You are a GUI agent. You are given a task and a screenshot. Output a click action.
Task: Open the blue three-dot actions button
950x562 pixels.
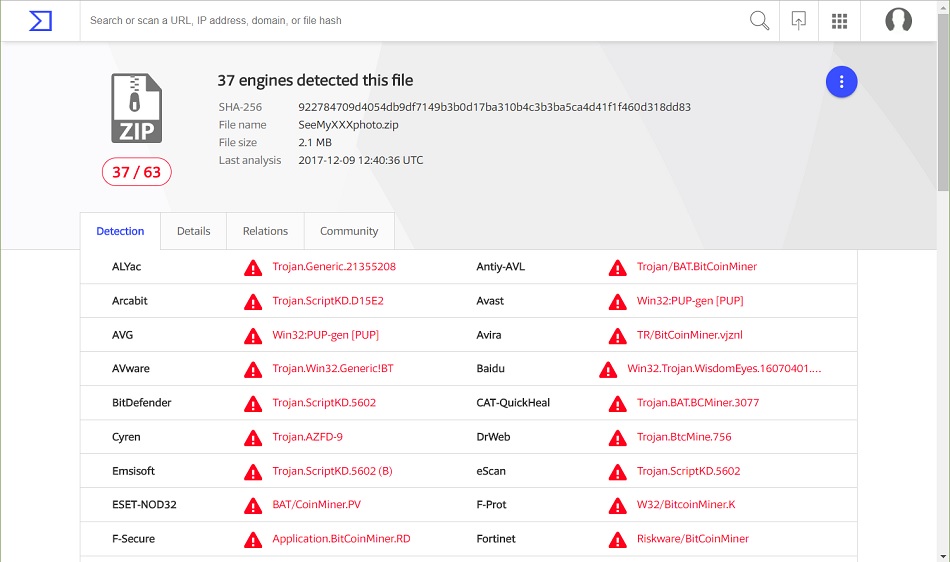pyautogui.click(x=841, y=82)
